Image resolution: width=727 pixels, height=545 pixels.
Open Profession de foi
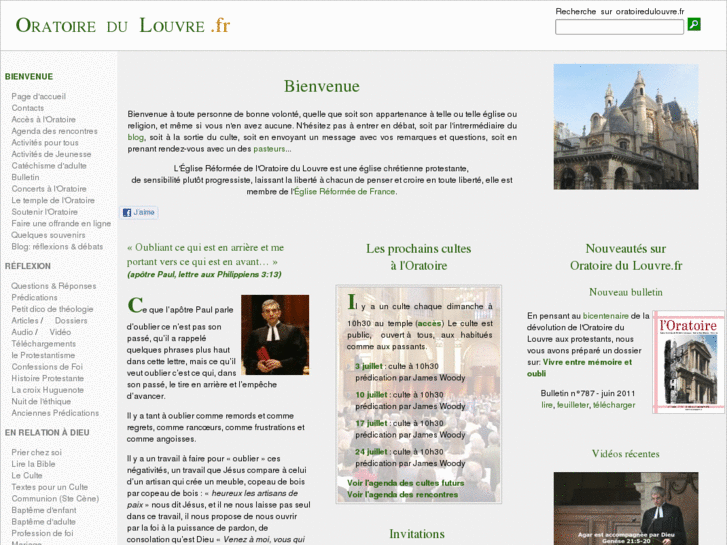pyautogui.click(x=43, y=533)
